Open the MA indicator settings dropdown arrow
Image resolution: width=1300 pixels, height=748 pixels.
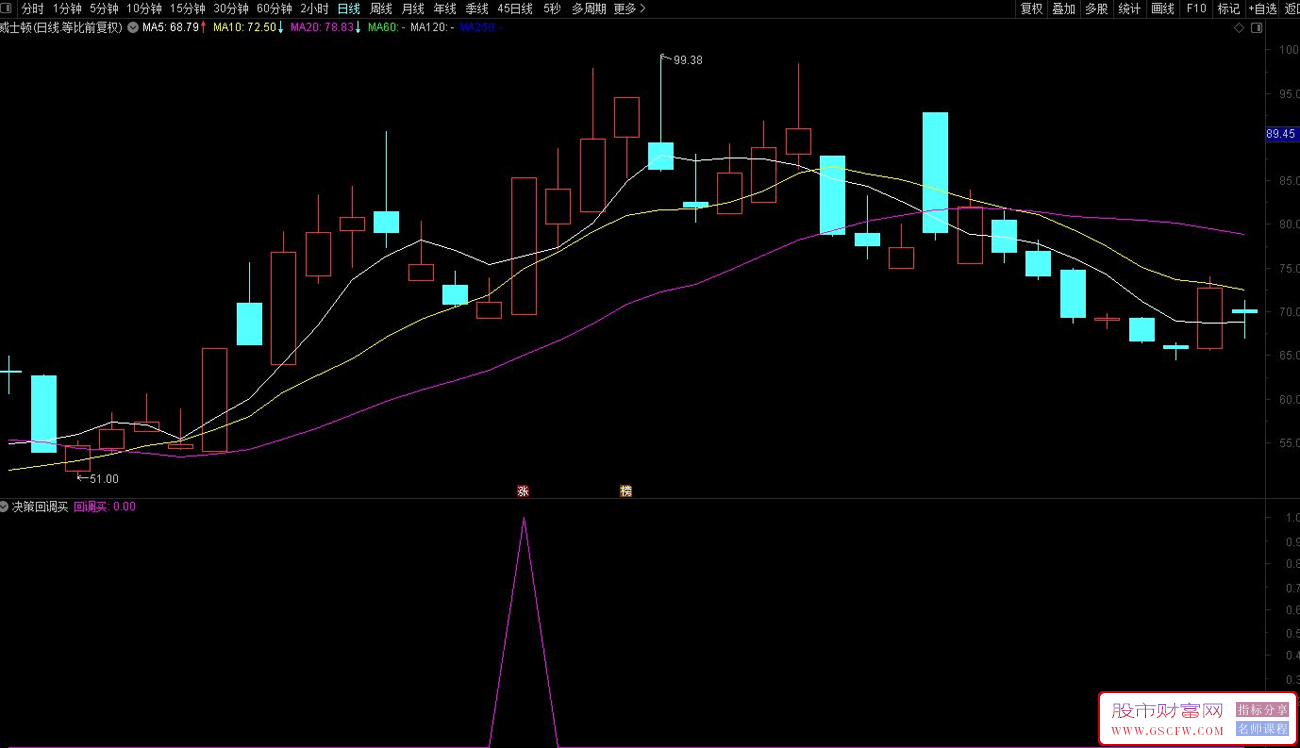tap(133, 27)
